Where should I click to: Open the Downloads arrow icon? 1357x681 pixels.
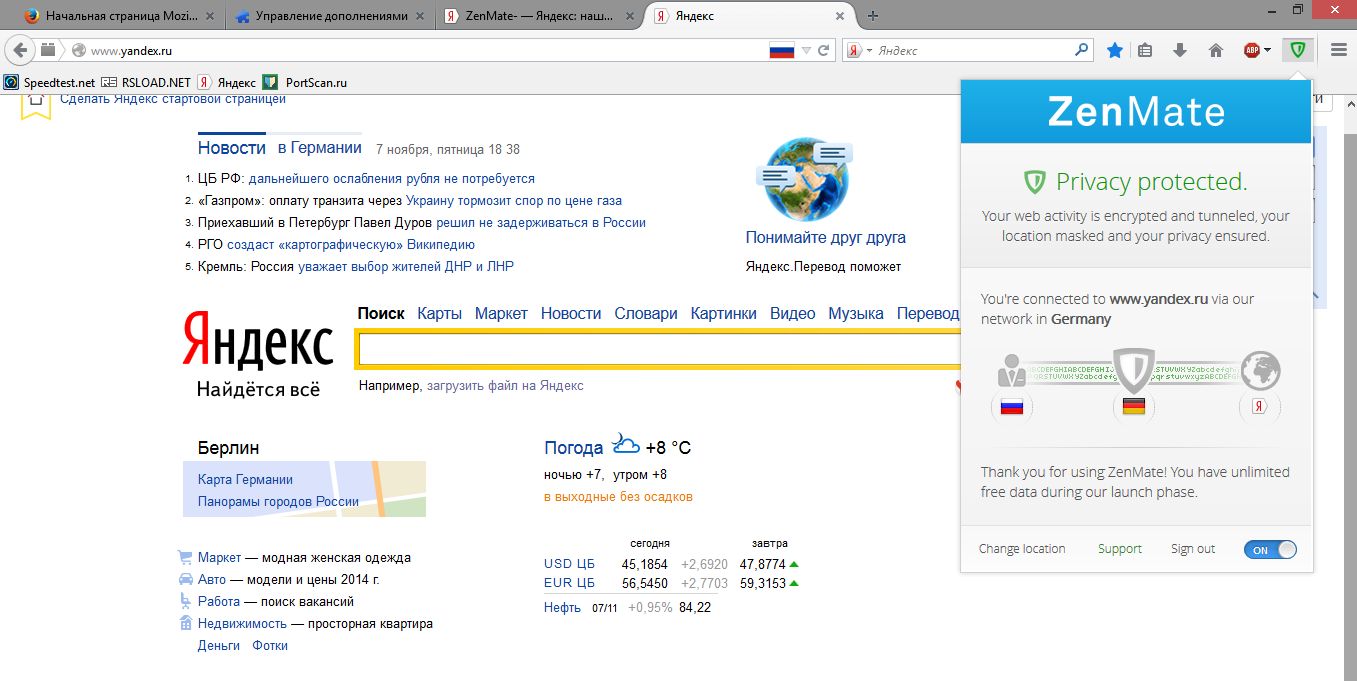(1180, 50)
